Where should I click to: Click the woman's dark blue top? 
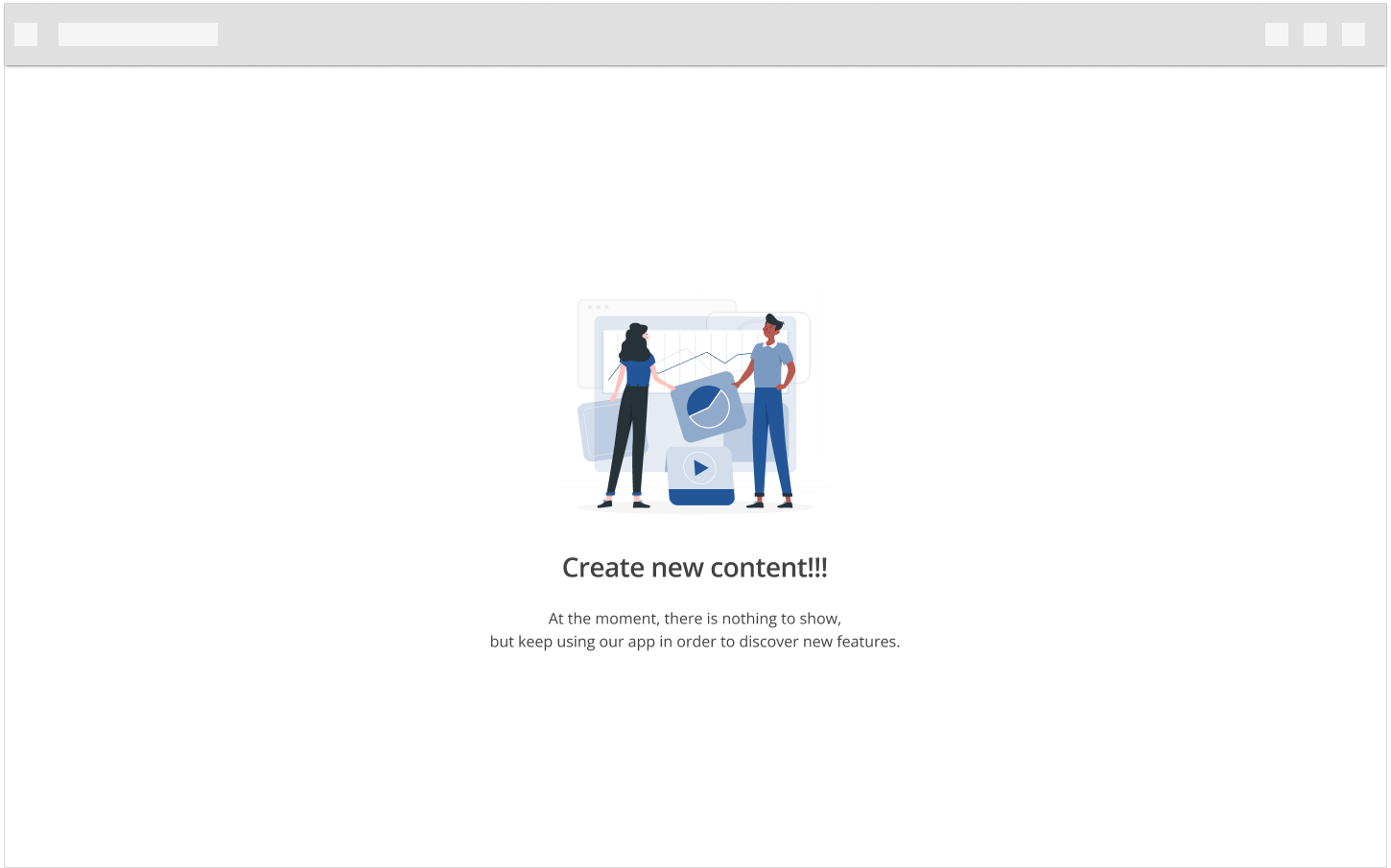[x=637, y=372]
